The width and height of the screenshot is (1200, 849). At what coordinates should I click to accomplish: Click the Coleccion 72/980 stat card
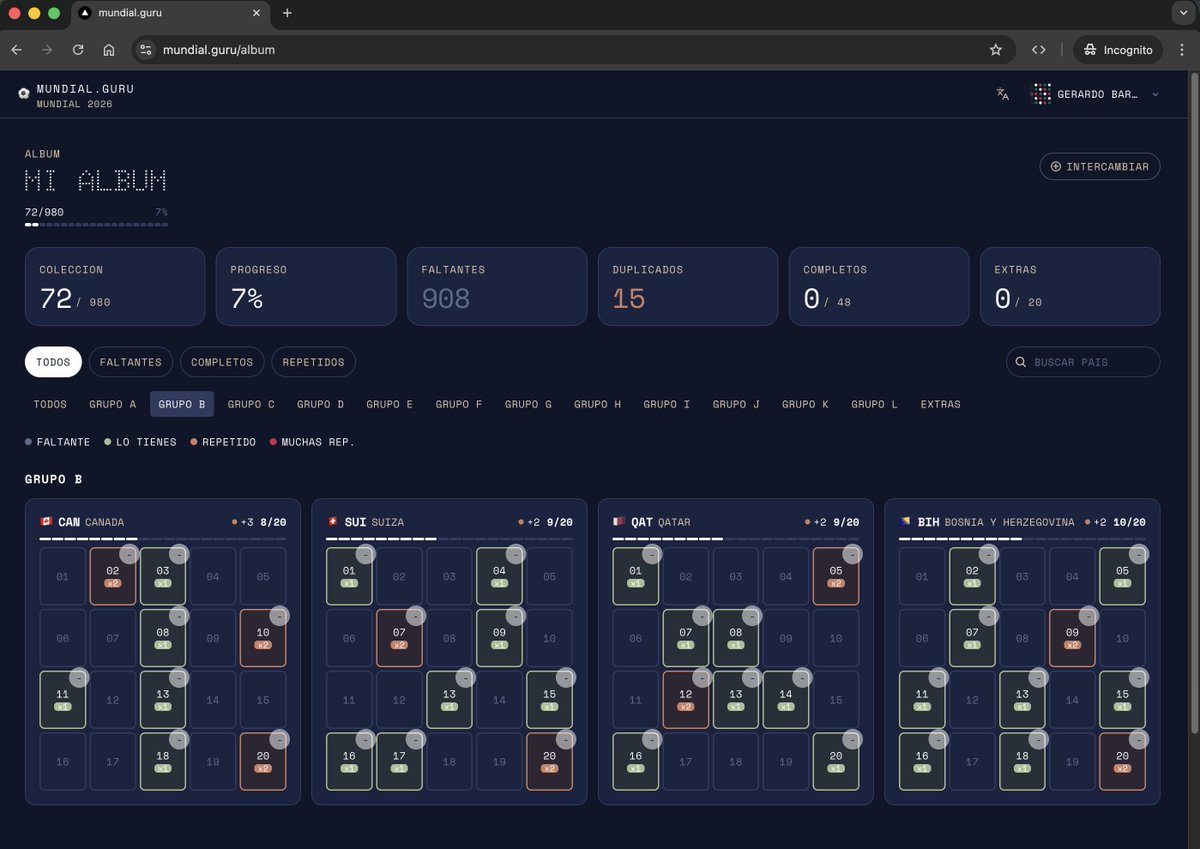coord(115,286)
